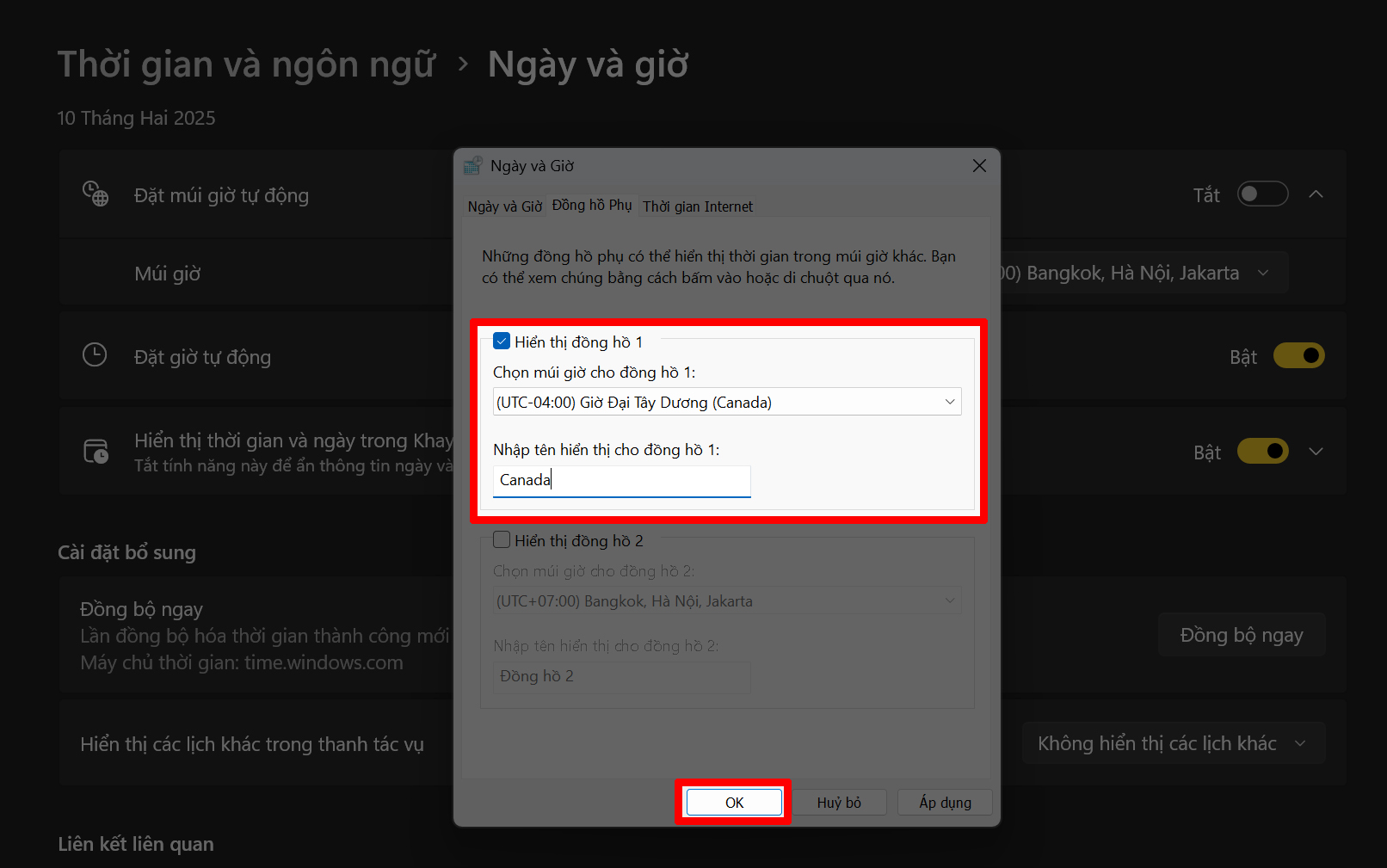
Task: Open the disabled clock 2 time zone dropdown
Action: (727, 600)
